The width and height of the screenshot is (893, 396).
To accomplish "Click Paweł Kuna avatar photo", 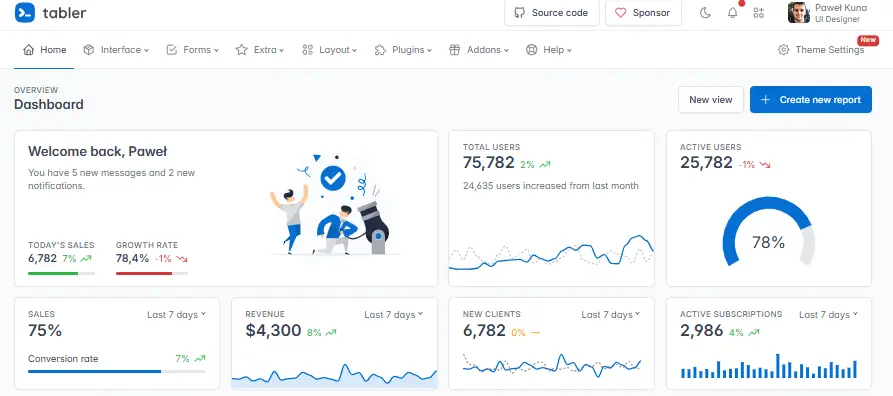I will 798,13.
